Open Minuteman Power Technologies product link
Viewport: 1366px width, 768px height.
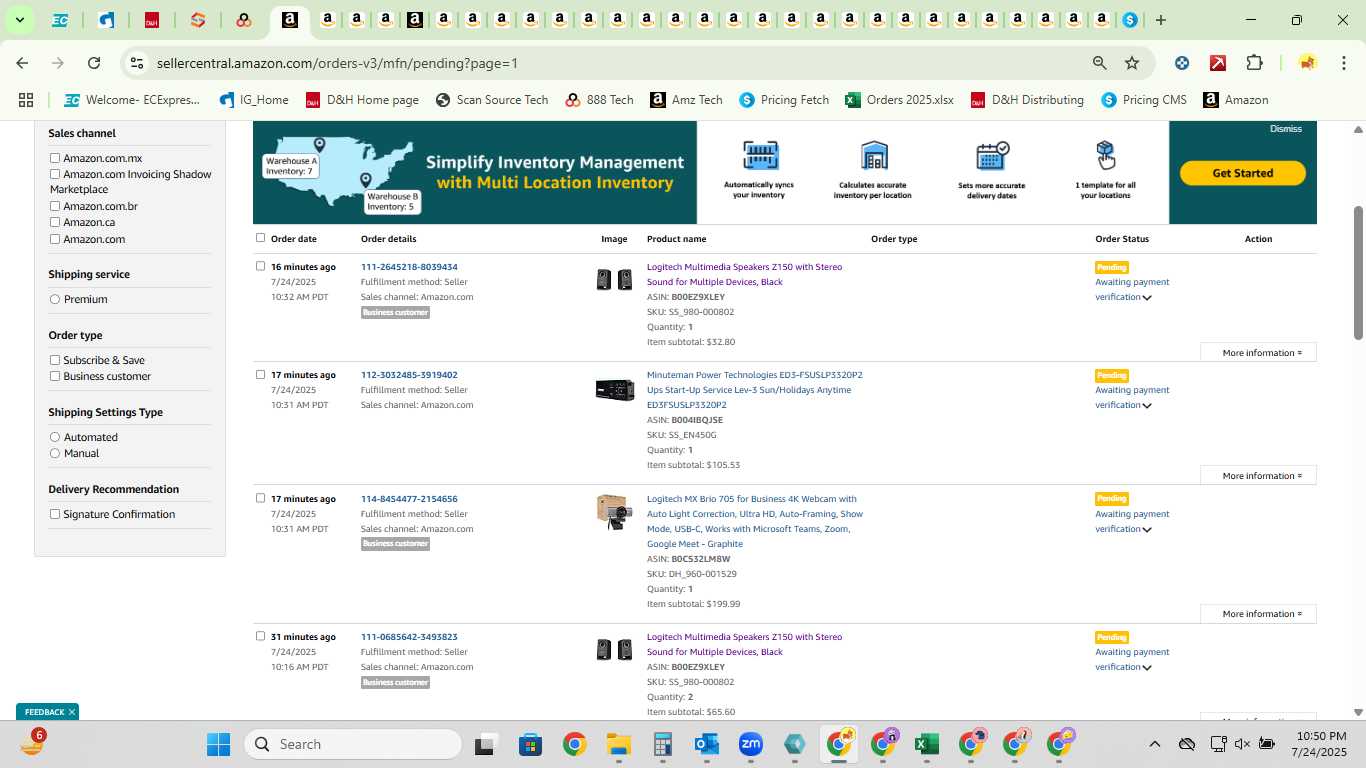pos(754,390)
